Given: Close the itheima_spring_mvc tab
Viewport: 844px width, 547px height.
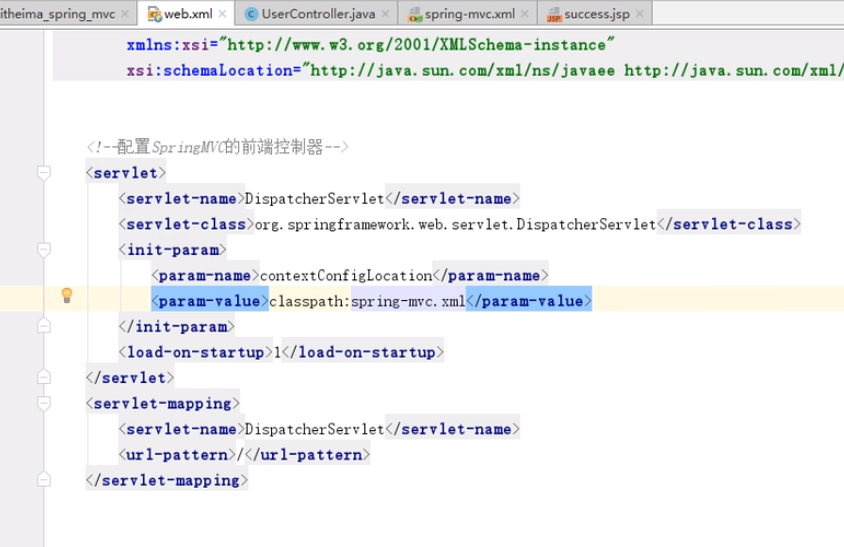Looking at the screenshot, I should 125,14.
